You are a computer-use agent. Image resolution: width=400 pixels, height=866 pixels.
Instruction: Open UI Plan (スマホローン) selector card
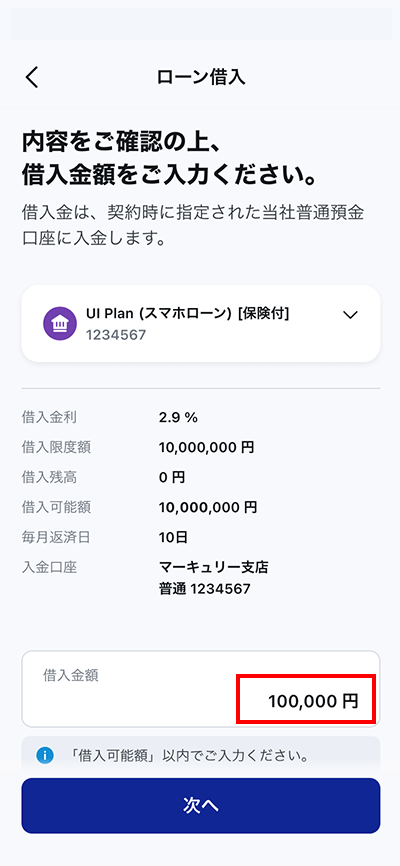[x=201, y=324]
